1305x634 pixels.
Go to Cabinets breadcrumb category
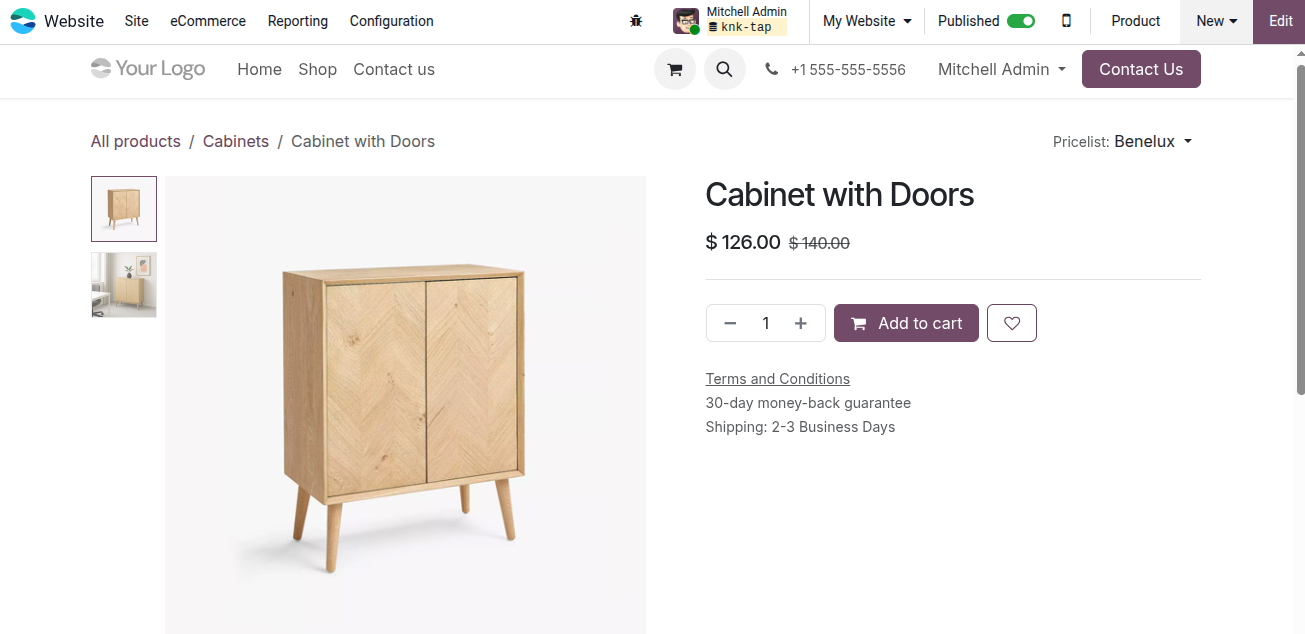coord(236,141)
